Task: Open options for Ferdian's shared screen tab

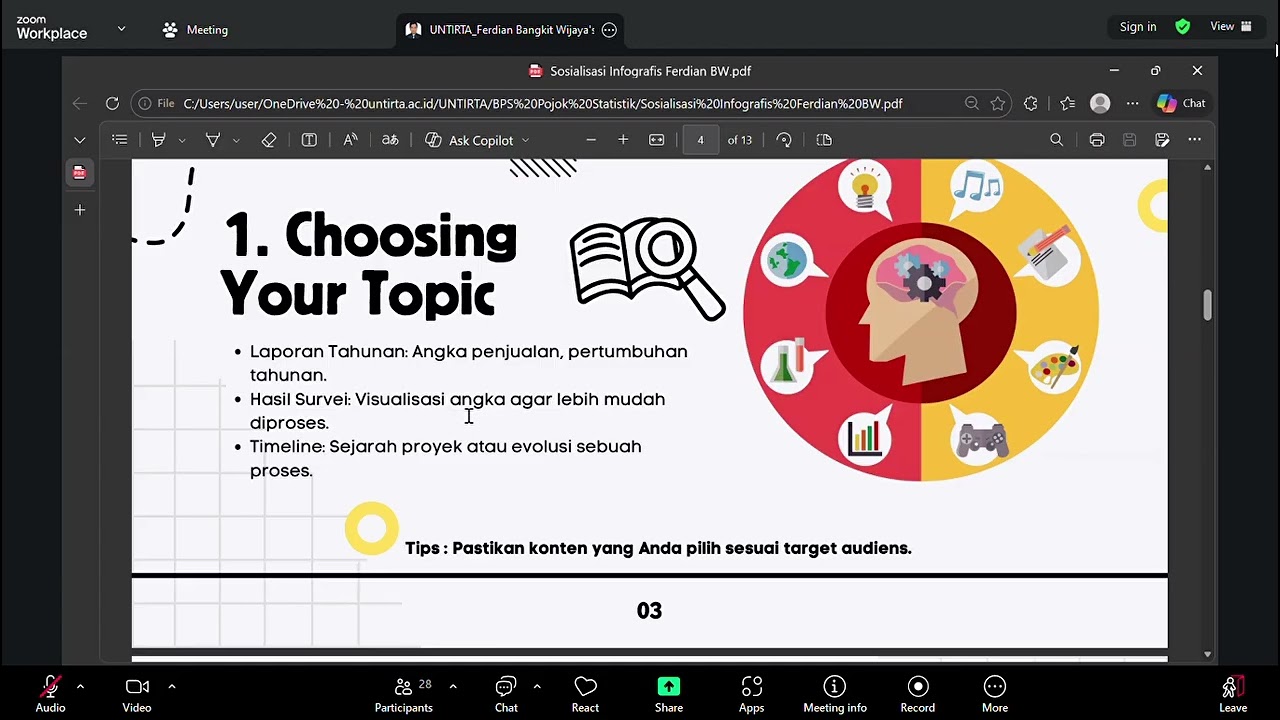Action: (609, 30)
